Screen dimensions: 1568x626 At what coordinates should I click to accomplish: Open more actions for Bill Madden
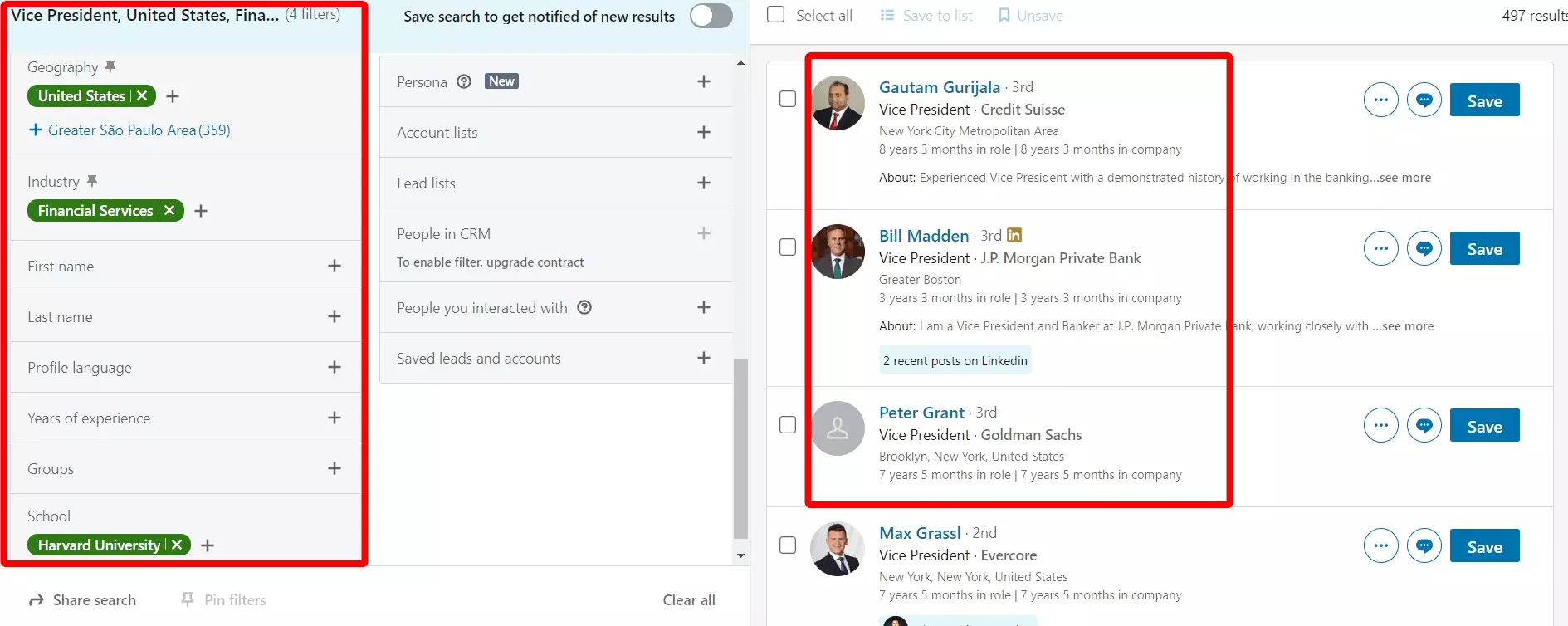click(1381, 248)
